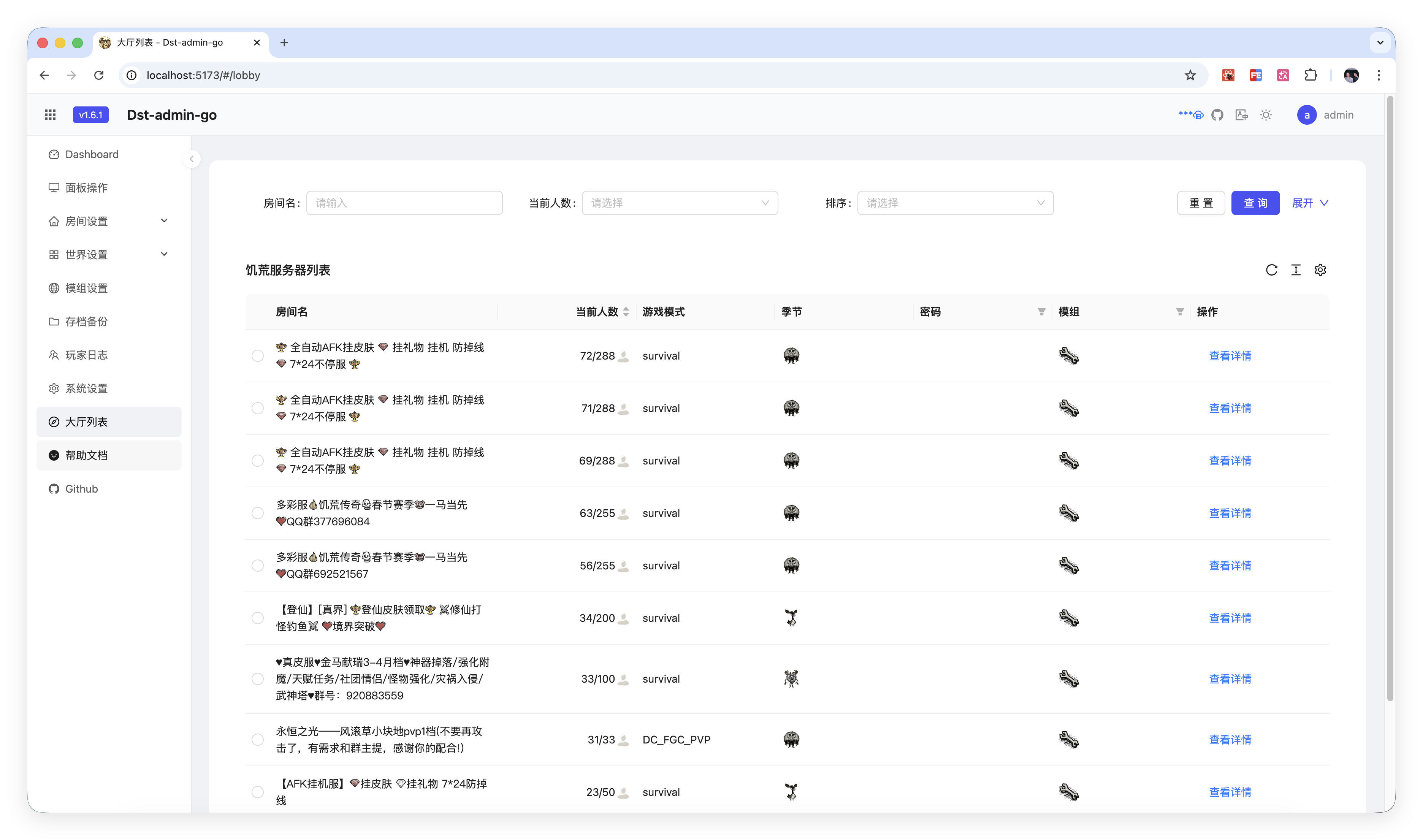
Task: Click mod wrench icon in 72/288 row
Action: pos(1069,356)
